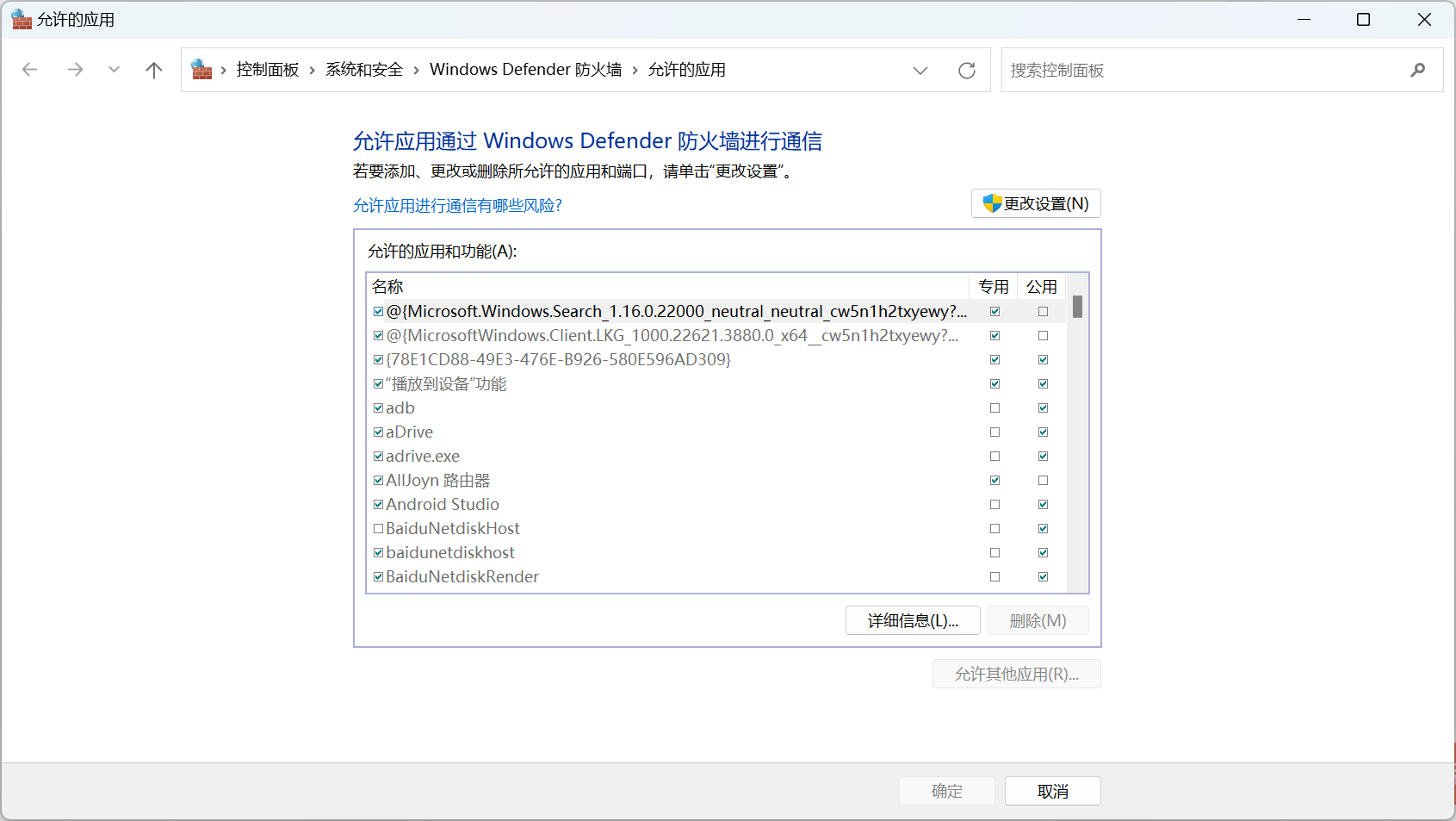Go up one level arrow

(154, 70)
